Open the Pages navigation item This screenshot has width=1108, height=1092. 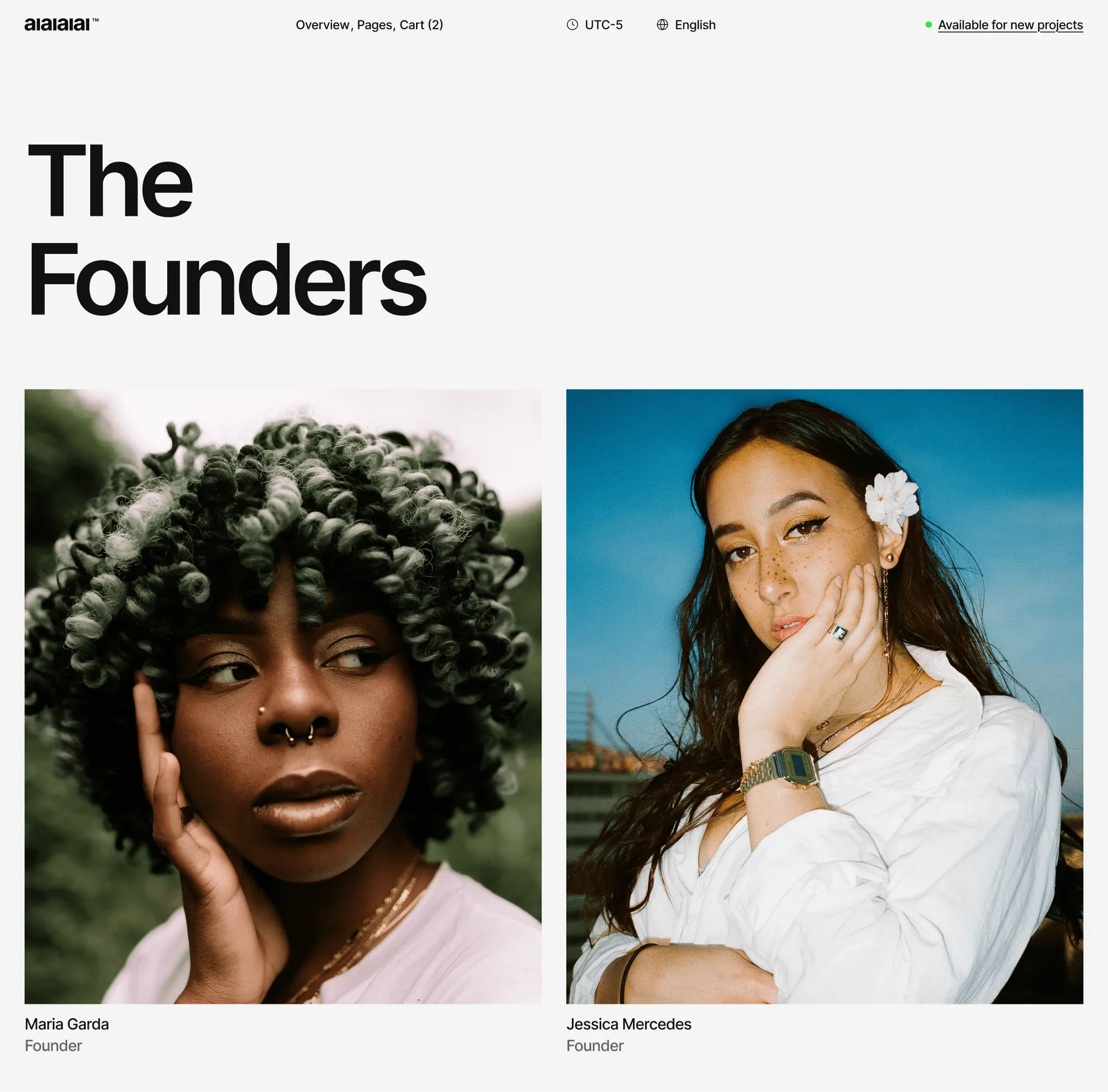pyautogui.click(x=375, y=25)
